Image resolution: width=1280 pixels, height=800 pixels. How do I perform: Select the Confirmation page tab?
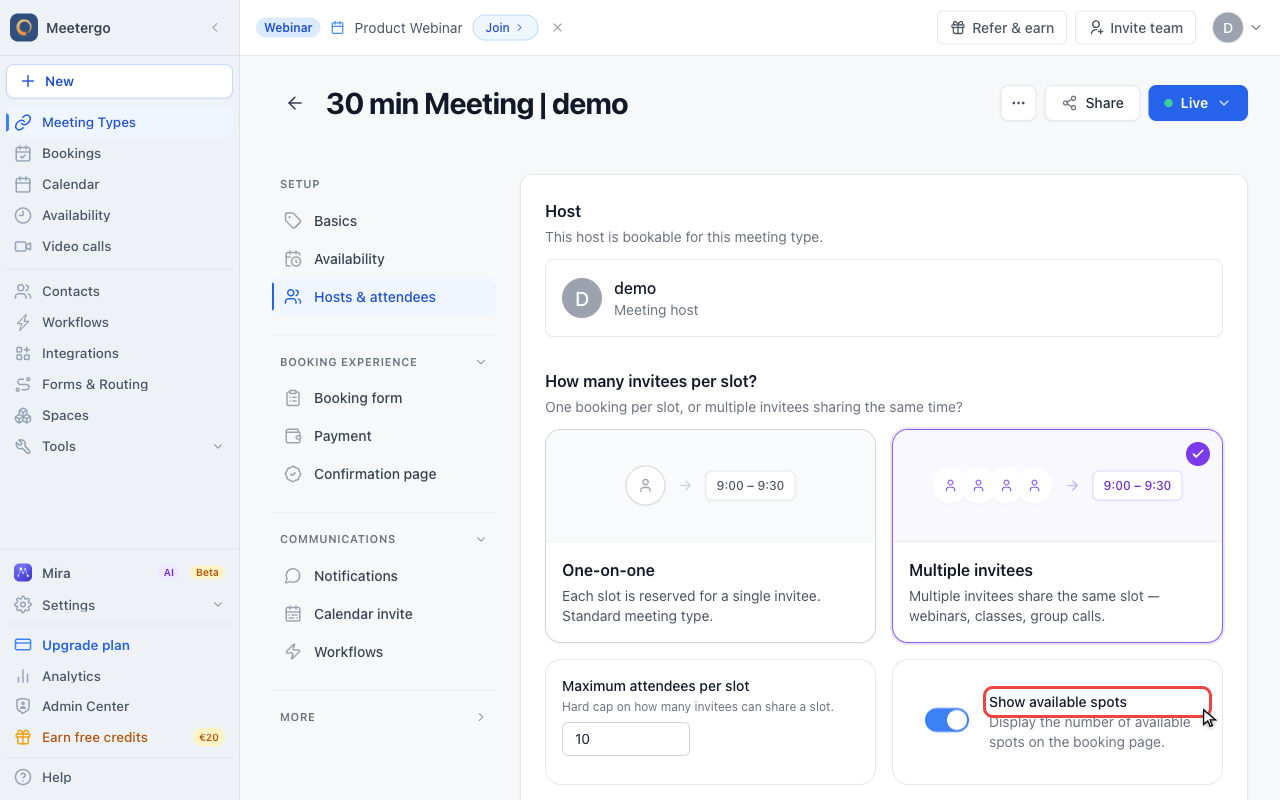[x=384, y=474]
